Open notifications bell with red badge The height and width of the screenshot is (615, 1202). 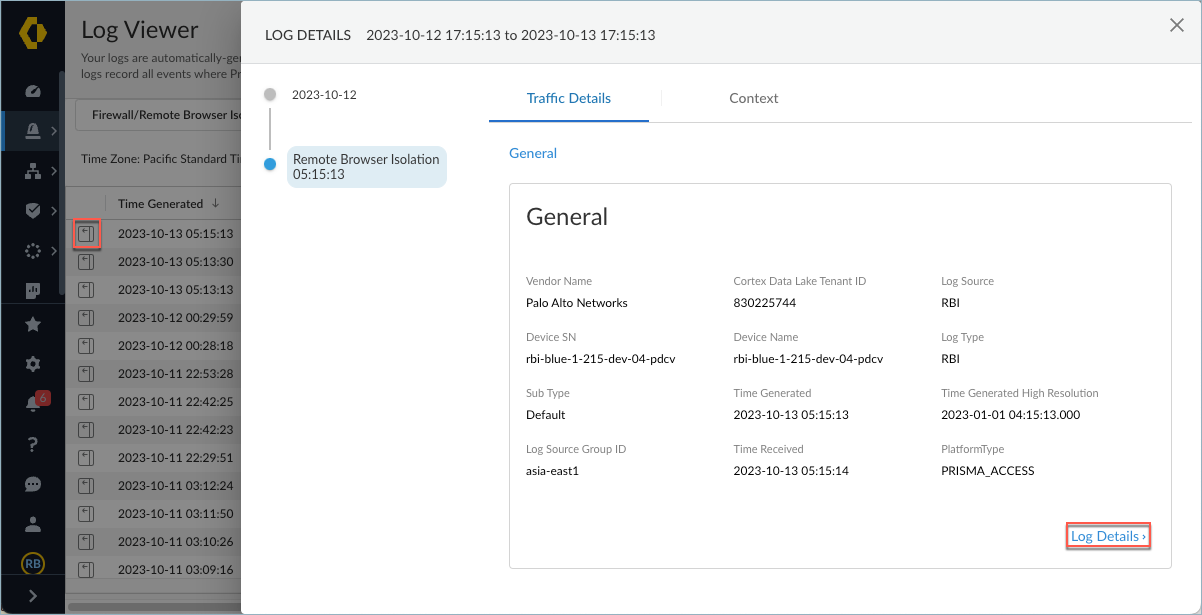click(x=33, y=404)
